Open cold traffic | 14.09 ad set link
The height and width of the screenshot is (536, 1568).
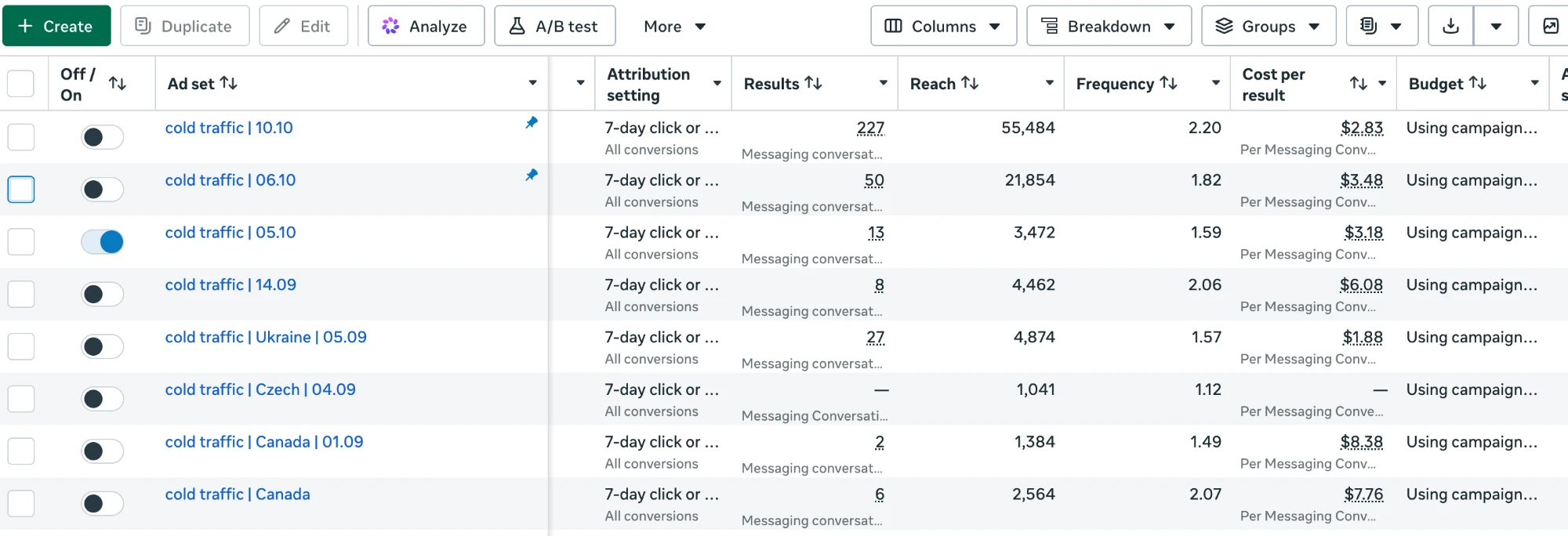230,285
